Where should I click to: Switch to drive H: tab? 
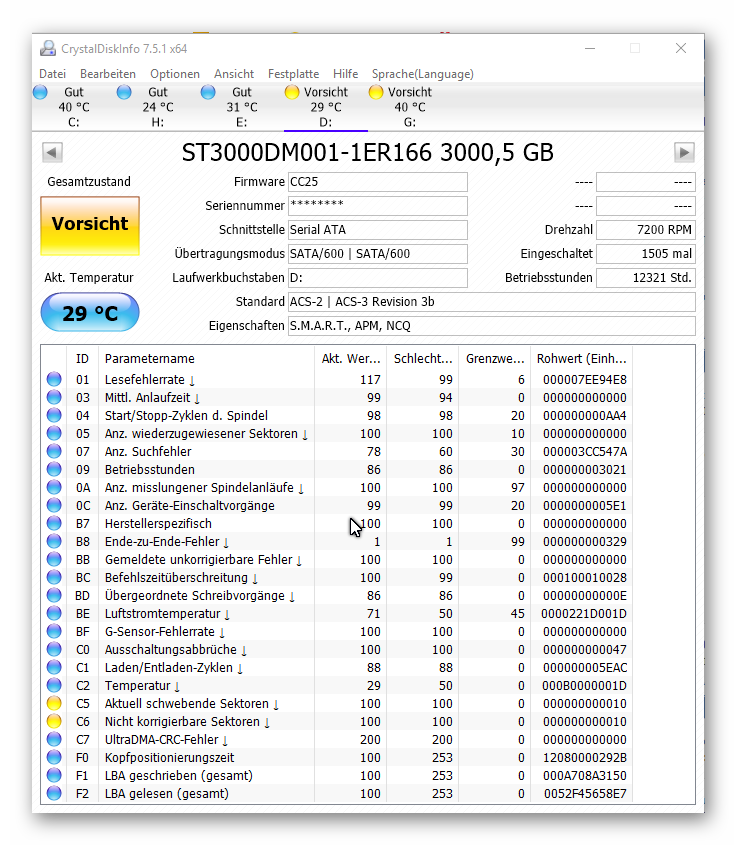158,107
